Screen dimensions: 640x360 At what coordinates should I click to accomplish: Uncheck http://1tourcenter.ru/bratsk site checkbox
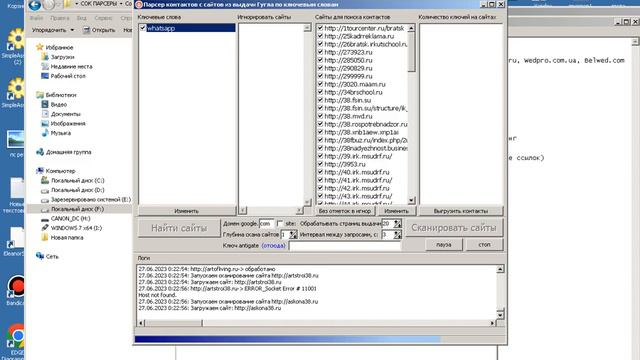click(x=320, y=28)
